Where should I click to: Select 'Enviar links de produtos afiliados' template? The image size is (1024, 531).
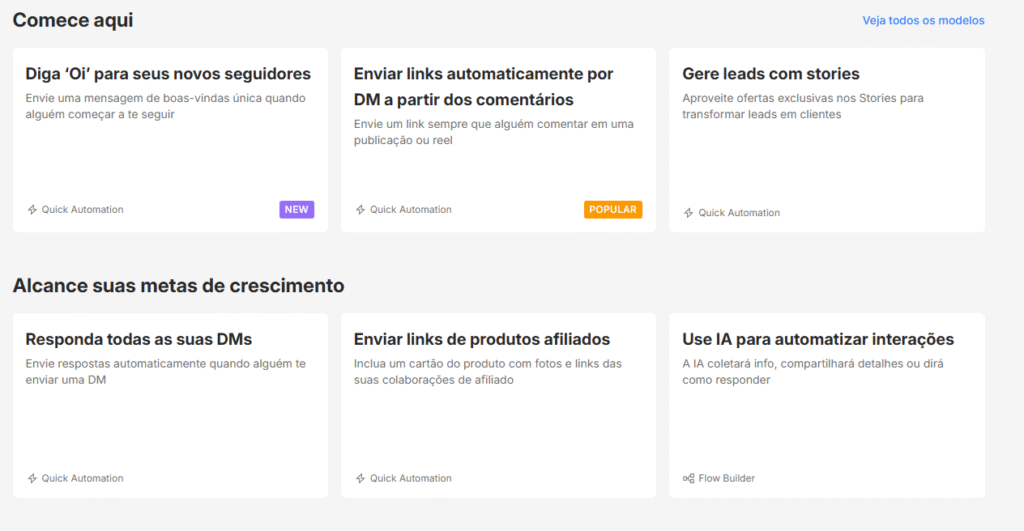tap(481, 340)
